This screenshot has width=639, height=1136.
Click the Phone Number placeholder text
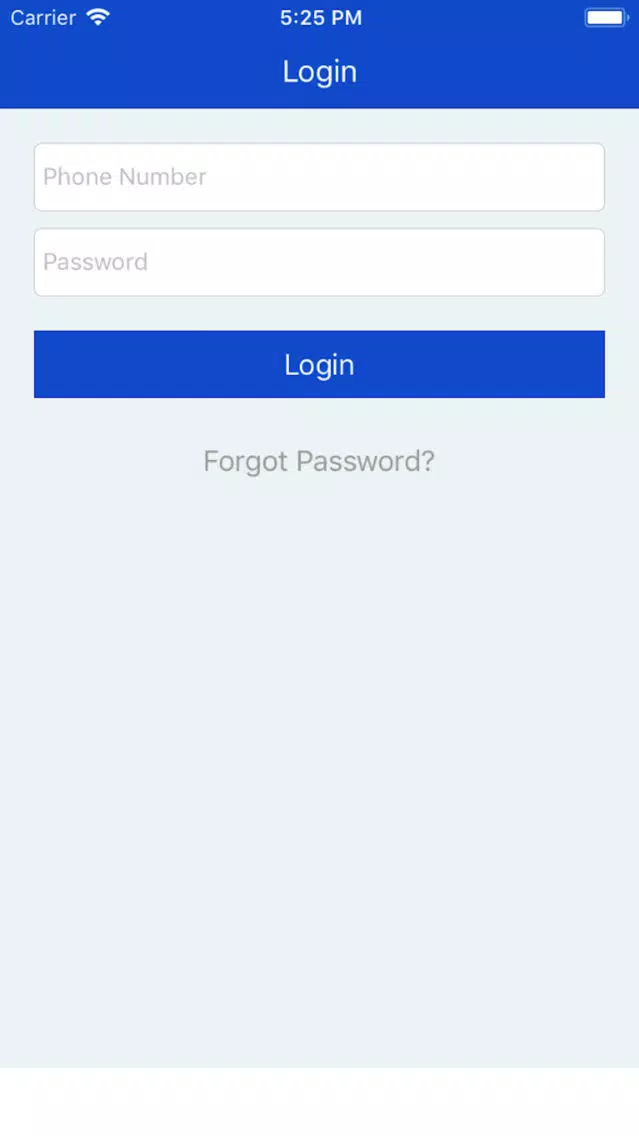[x=125, y=177]
